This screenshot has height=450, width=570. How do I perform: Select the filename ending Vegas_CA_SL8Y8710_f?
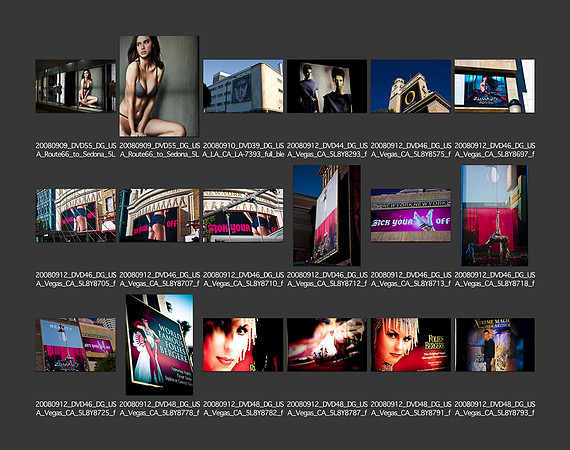243,279
